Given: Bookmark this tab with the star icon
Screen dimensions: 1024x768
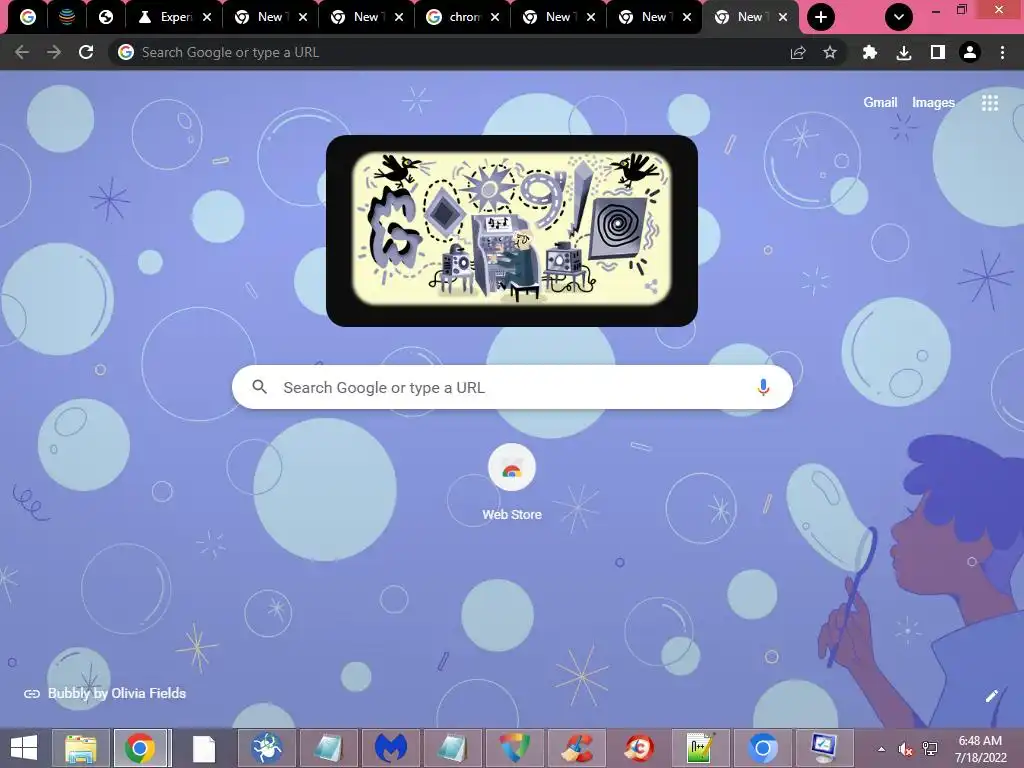Looking at the screenshot, I should pos(829,52).
